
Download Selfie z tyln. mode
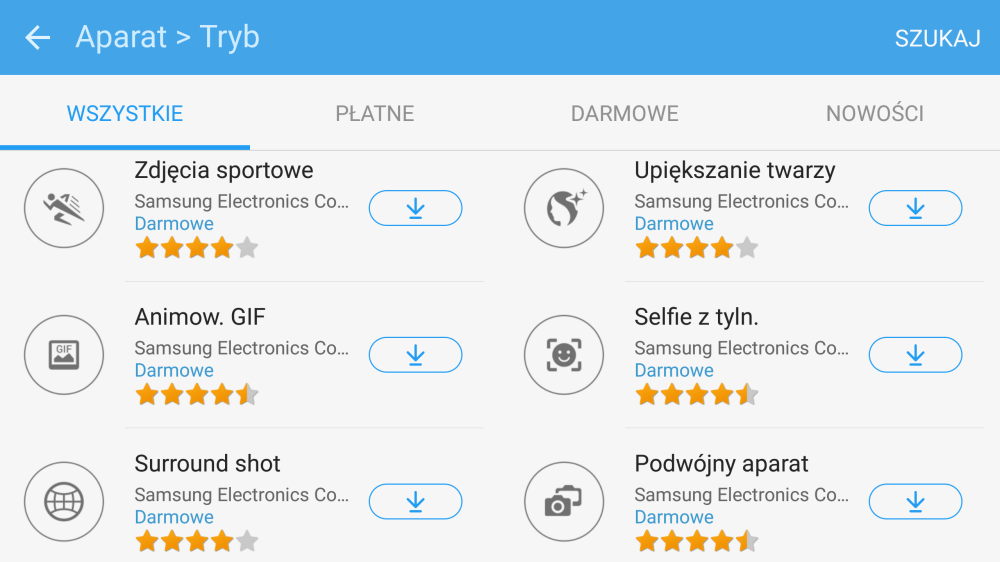coord(915,355)
